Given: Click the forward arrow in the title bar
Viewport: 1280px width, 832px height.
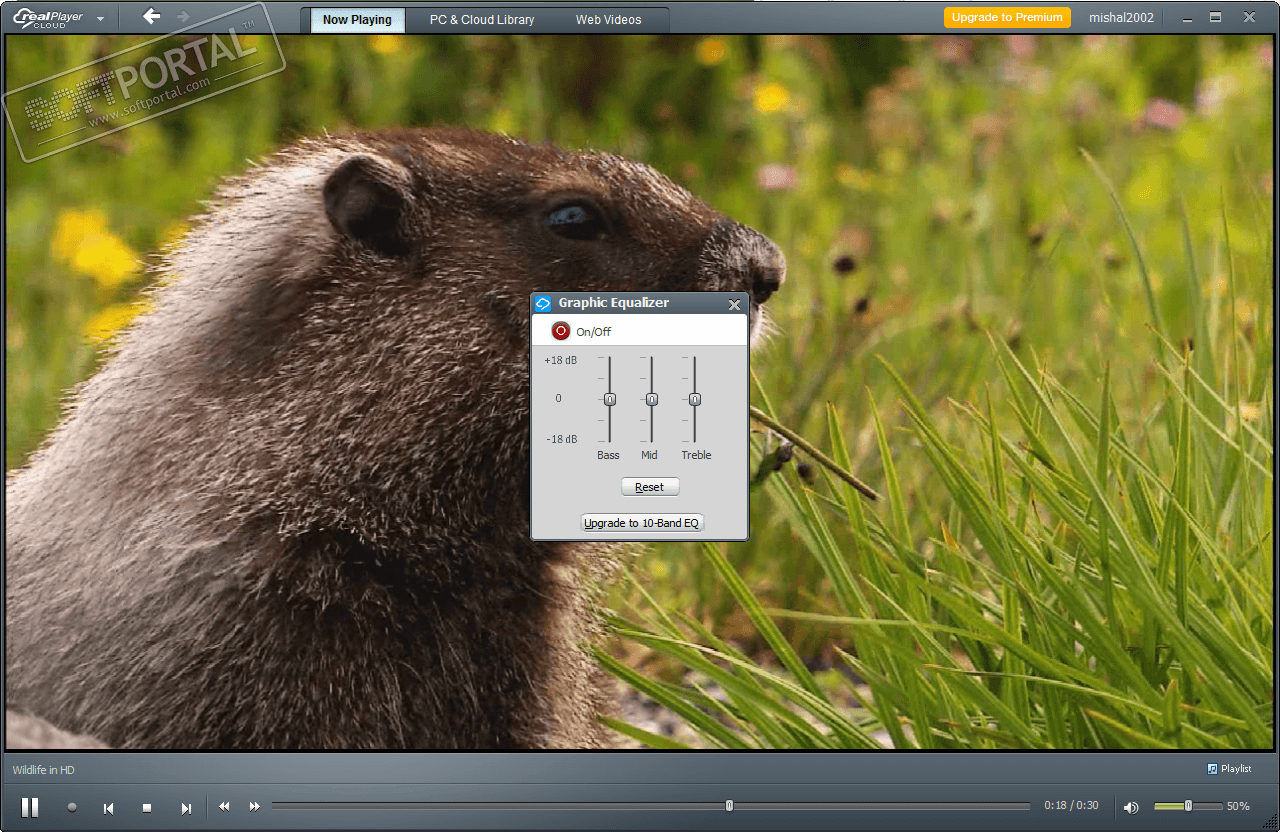Looking at the screenshot, I should [183, 16].
